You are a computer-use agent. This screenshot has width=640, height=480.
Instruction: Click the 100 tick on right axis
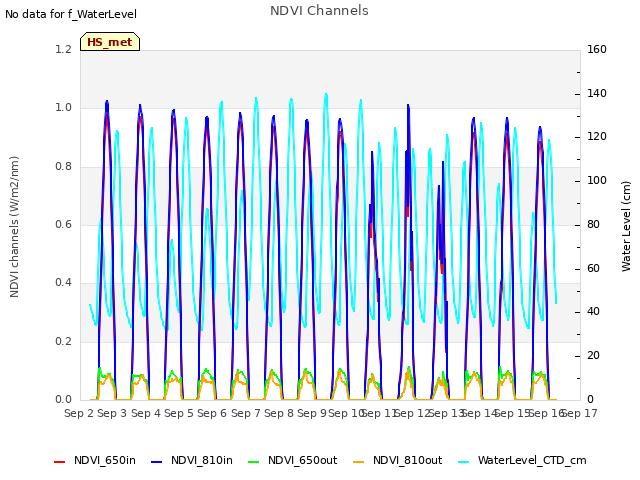(x=597, y=180)
